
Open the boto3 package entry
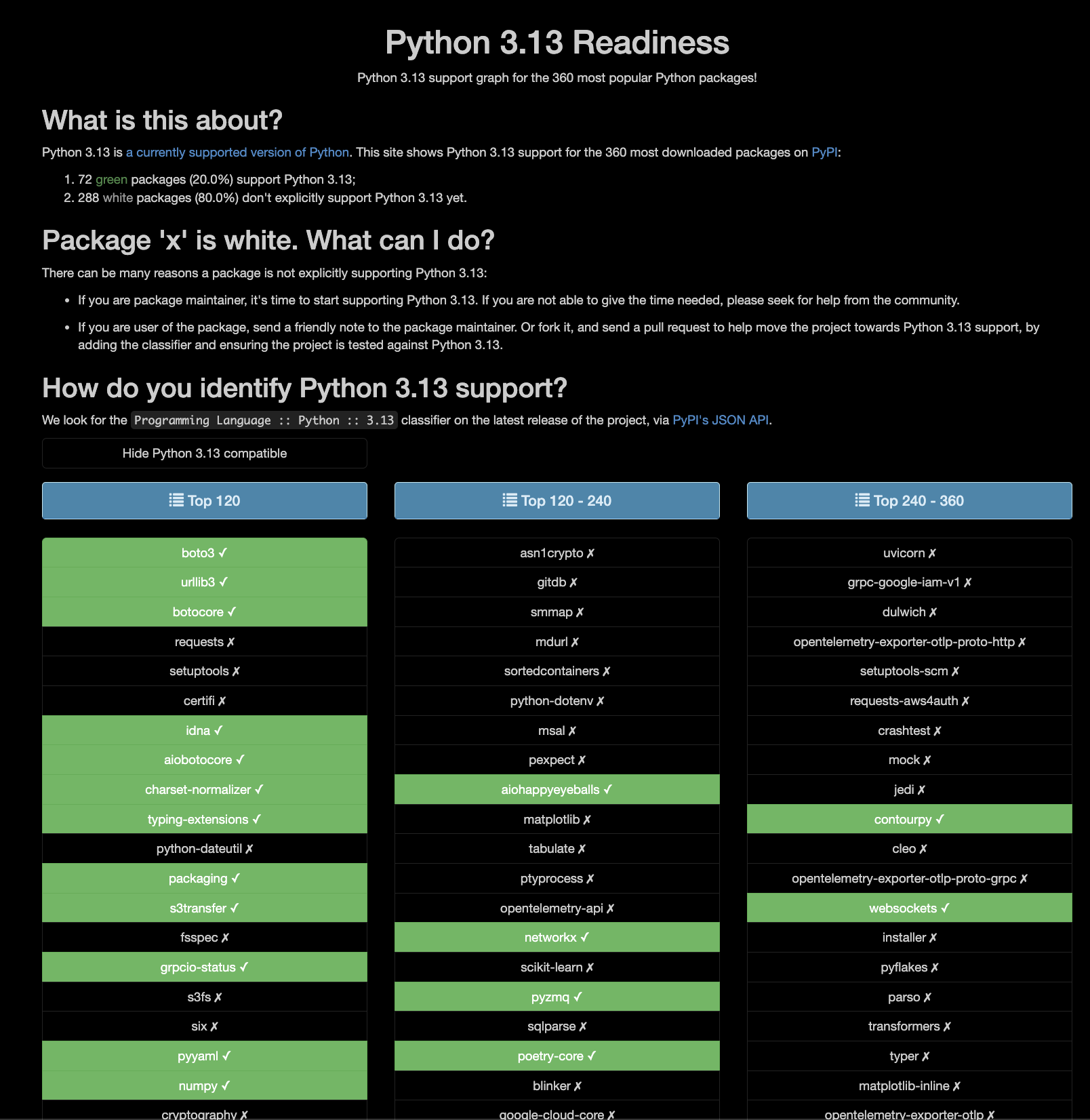tap(205, 553)
